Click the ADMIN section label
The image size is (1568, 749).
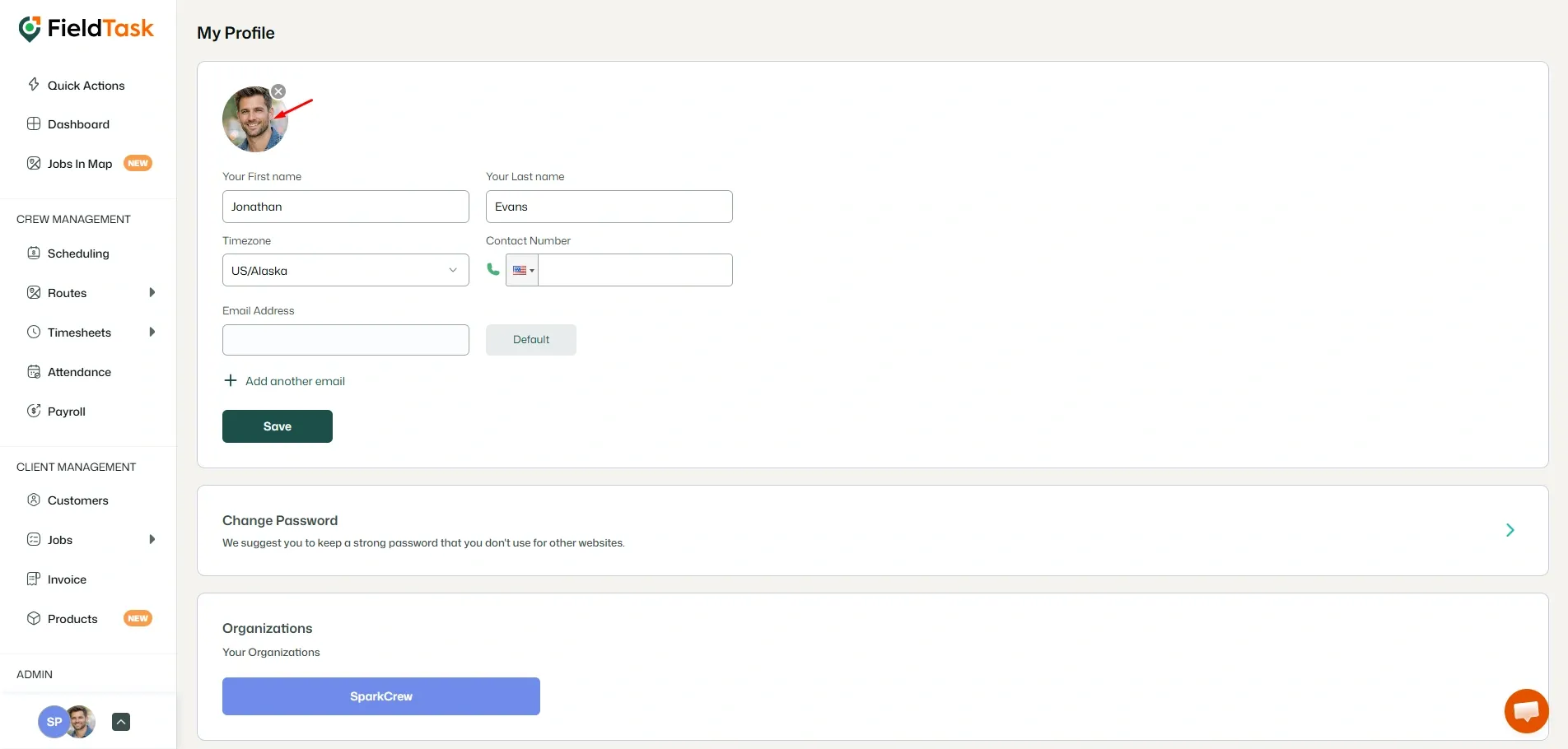(x=35, y=674)
